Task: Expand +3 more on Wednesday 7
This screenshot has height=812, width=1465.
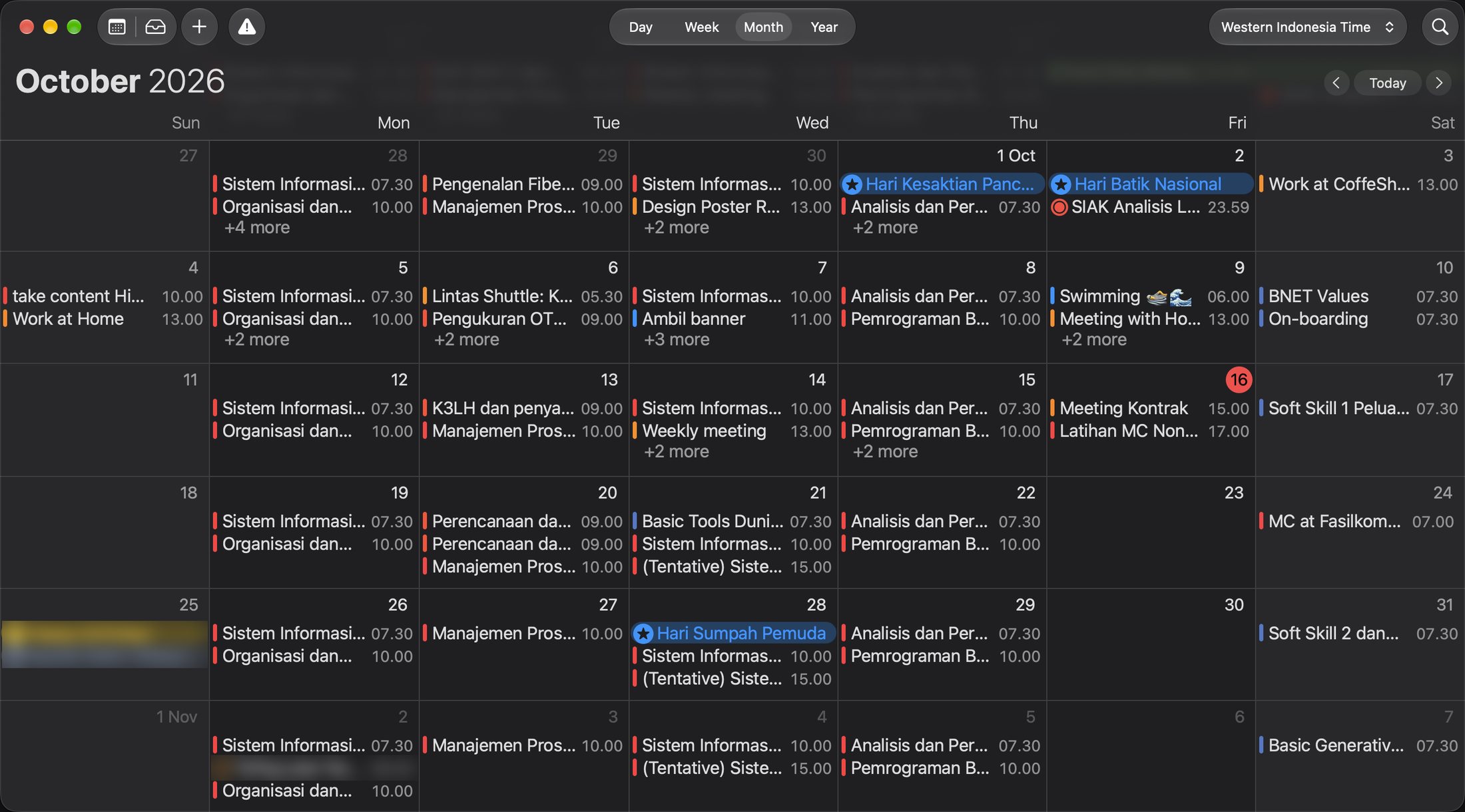Action: point(676,339)
